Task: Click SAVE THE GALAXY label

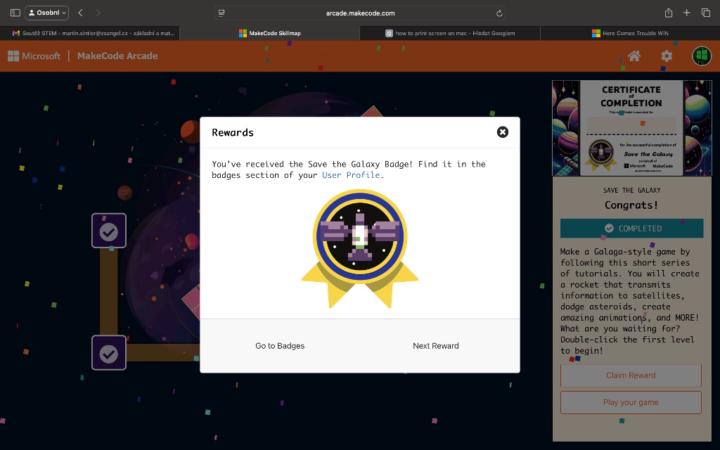Action: [632, 190]
